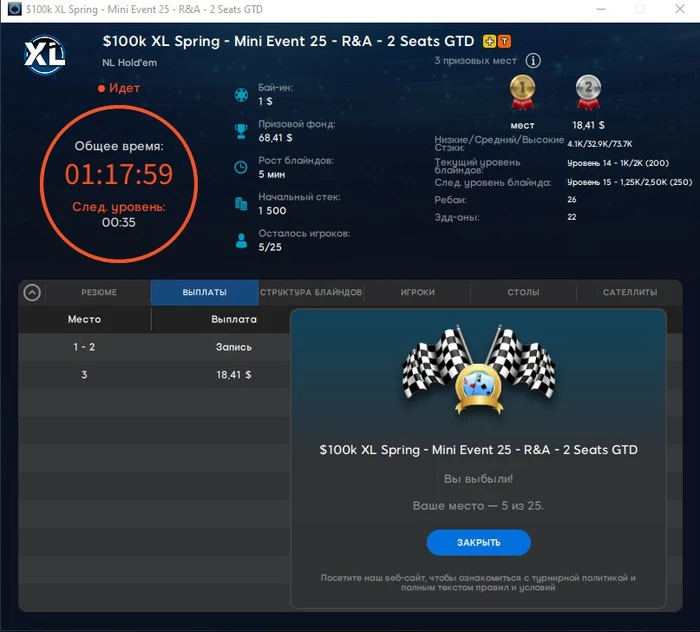This screenshot has width=700, height=632.
Task: Click the buy-in chip icon
Action: [x=241, y=95]
